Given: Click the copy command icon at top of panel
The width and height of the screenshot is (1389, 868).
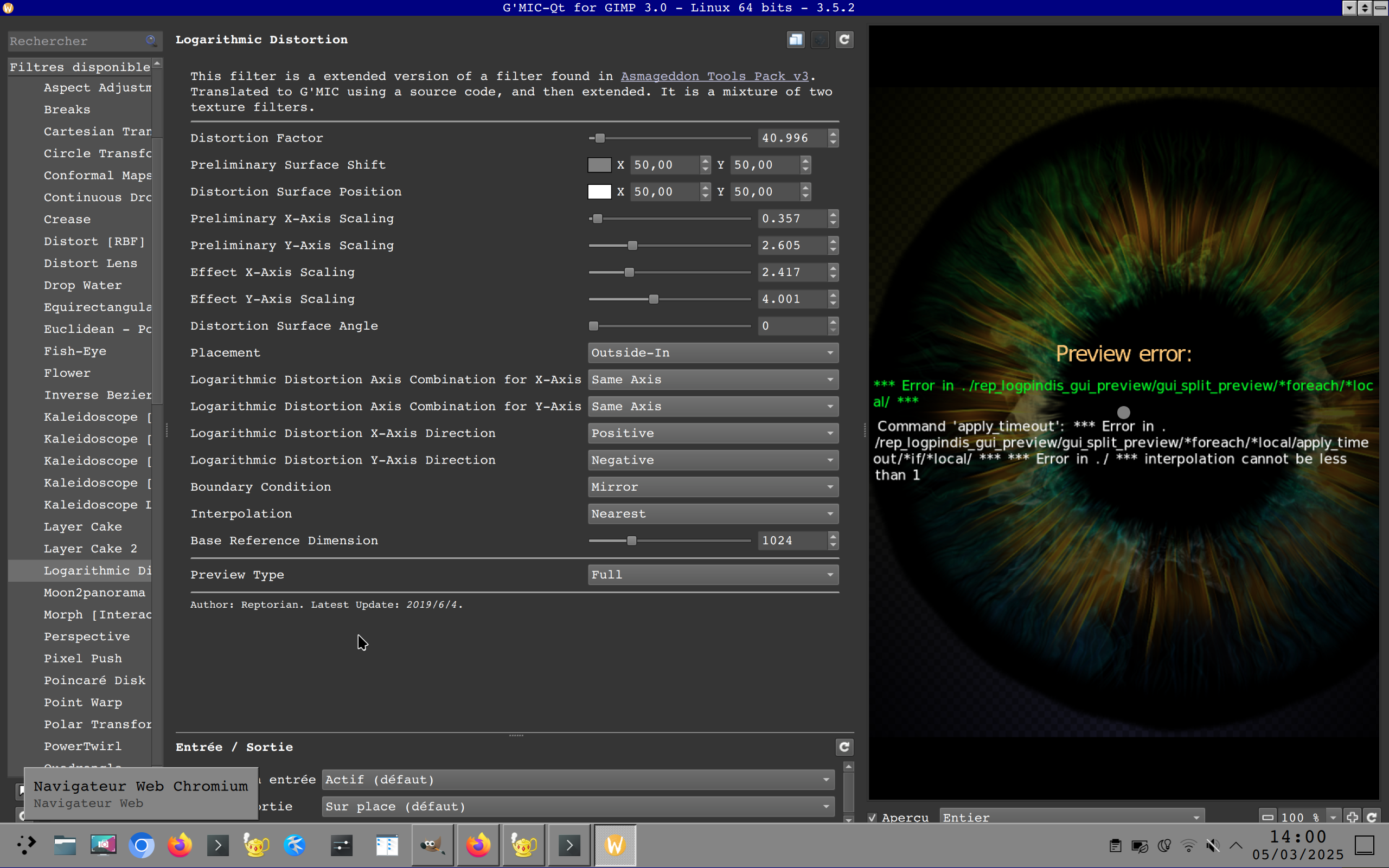Looking at the screenshot, I should 795,40.
